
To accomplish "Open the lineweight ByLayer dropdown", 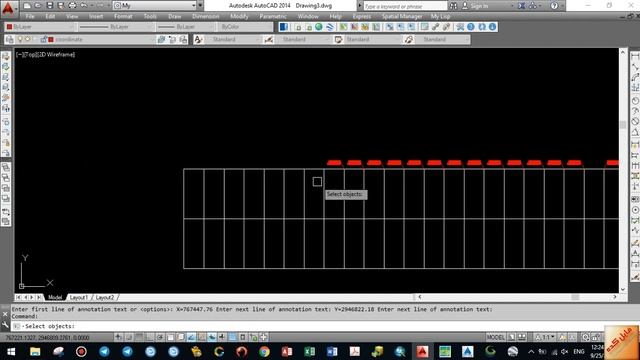I will [186, 27].
